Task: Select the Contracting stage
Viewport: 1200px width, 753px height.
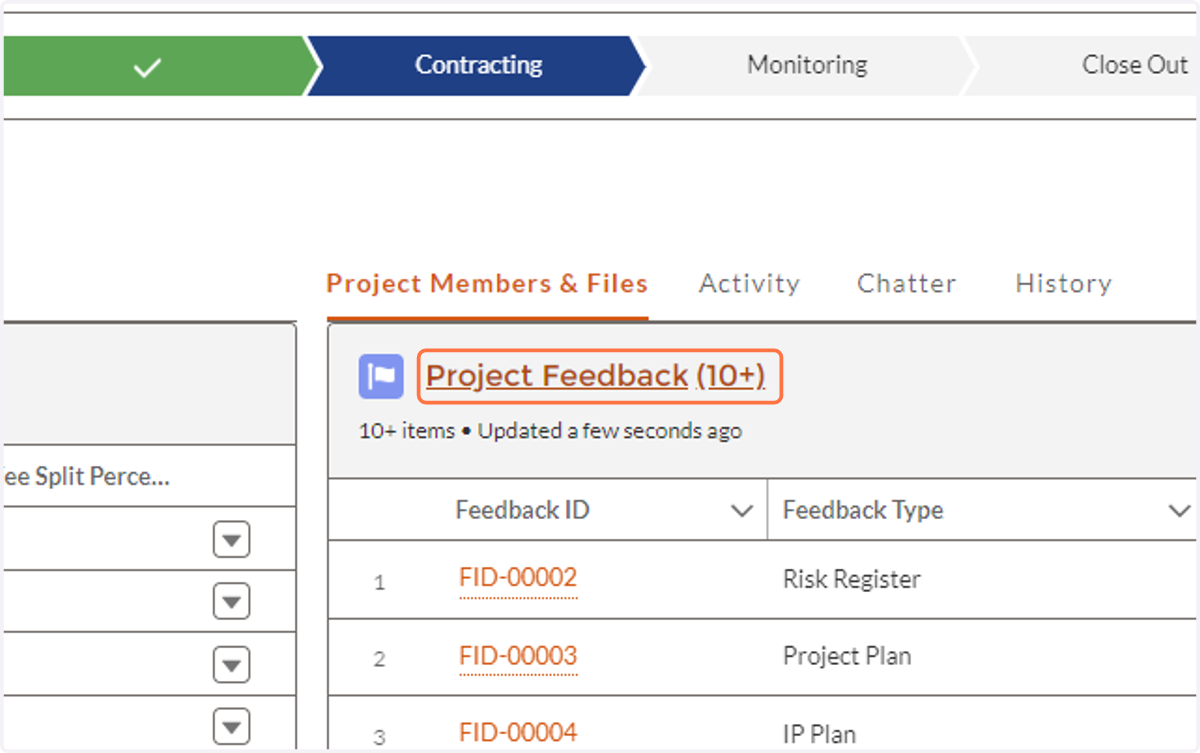Action: tap(478, 66)
